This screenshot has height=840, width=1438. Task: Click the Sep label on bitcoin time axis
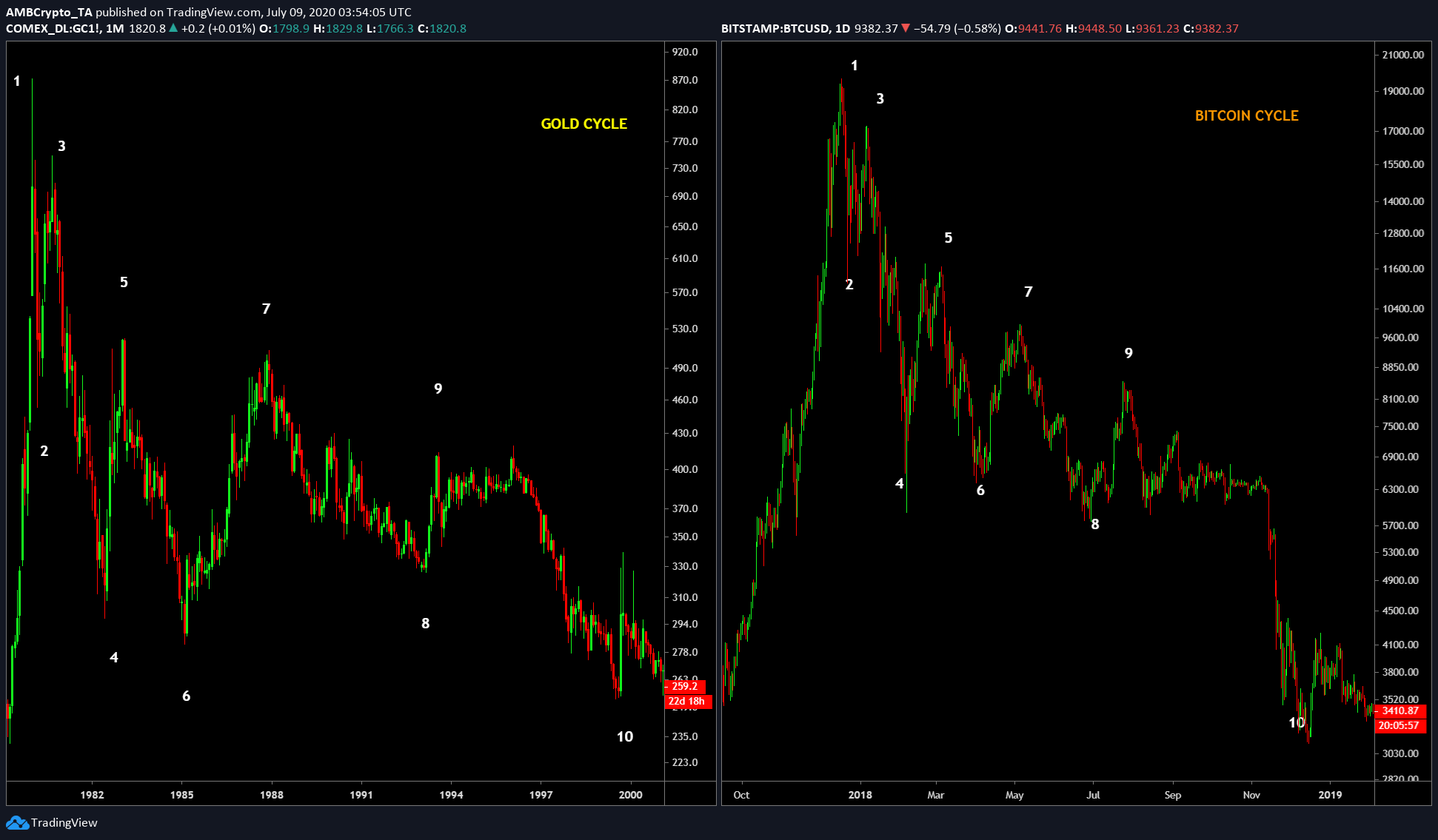pyautogui.click(x=1173, y=795)
